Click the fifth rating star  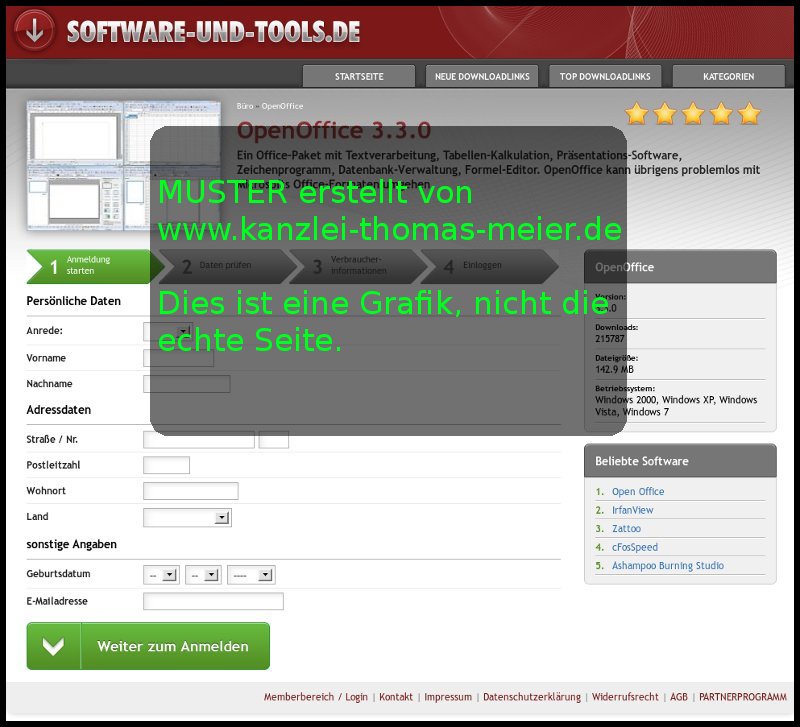[x=749, y=113]
